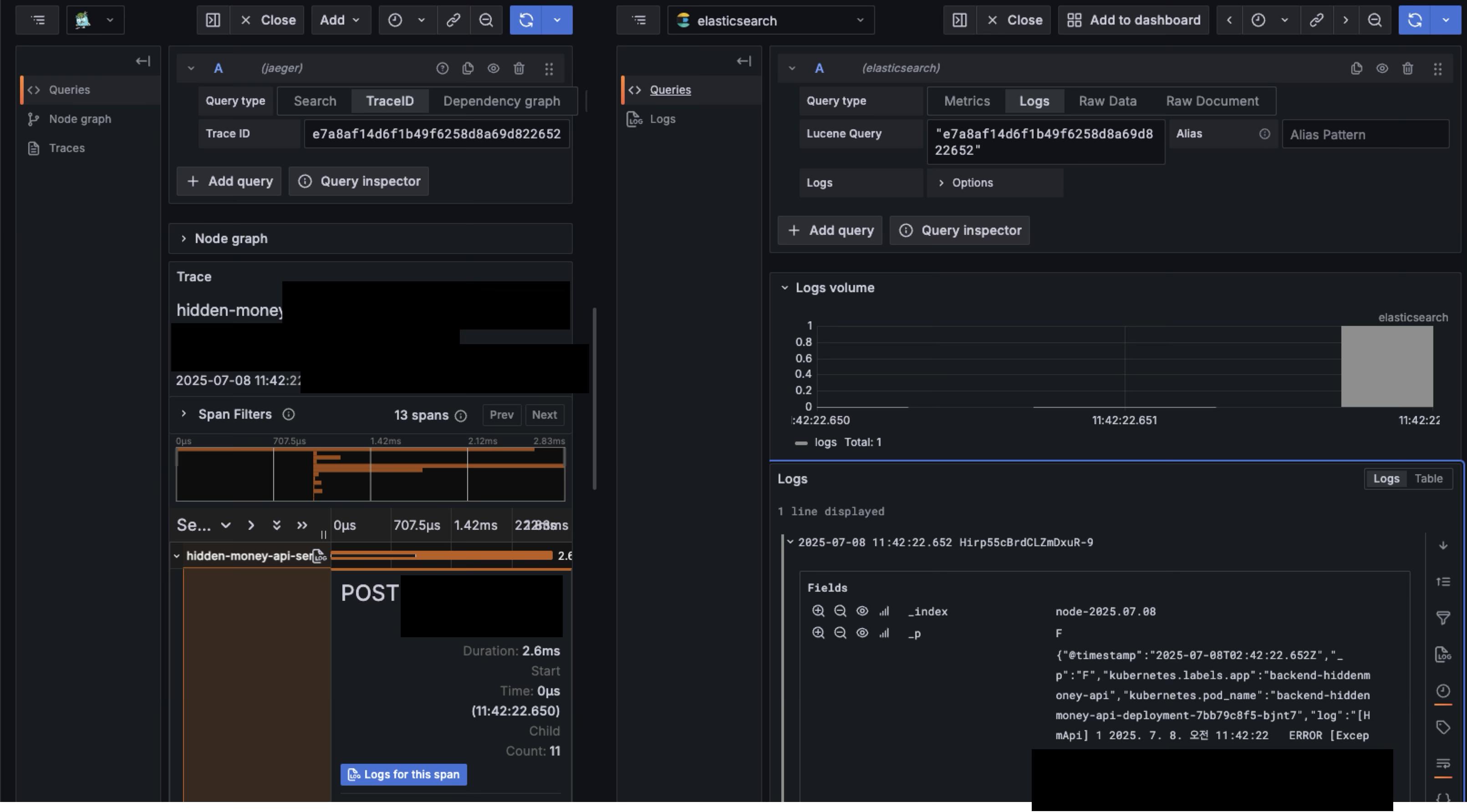Screen dimensions: 1467x812
Task: Open span logs icon beside hidden-money-api service
Action: (320, 556)
